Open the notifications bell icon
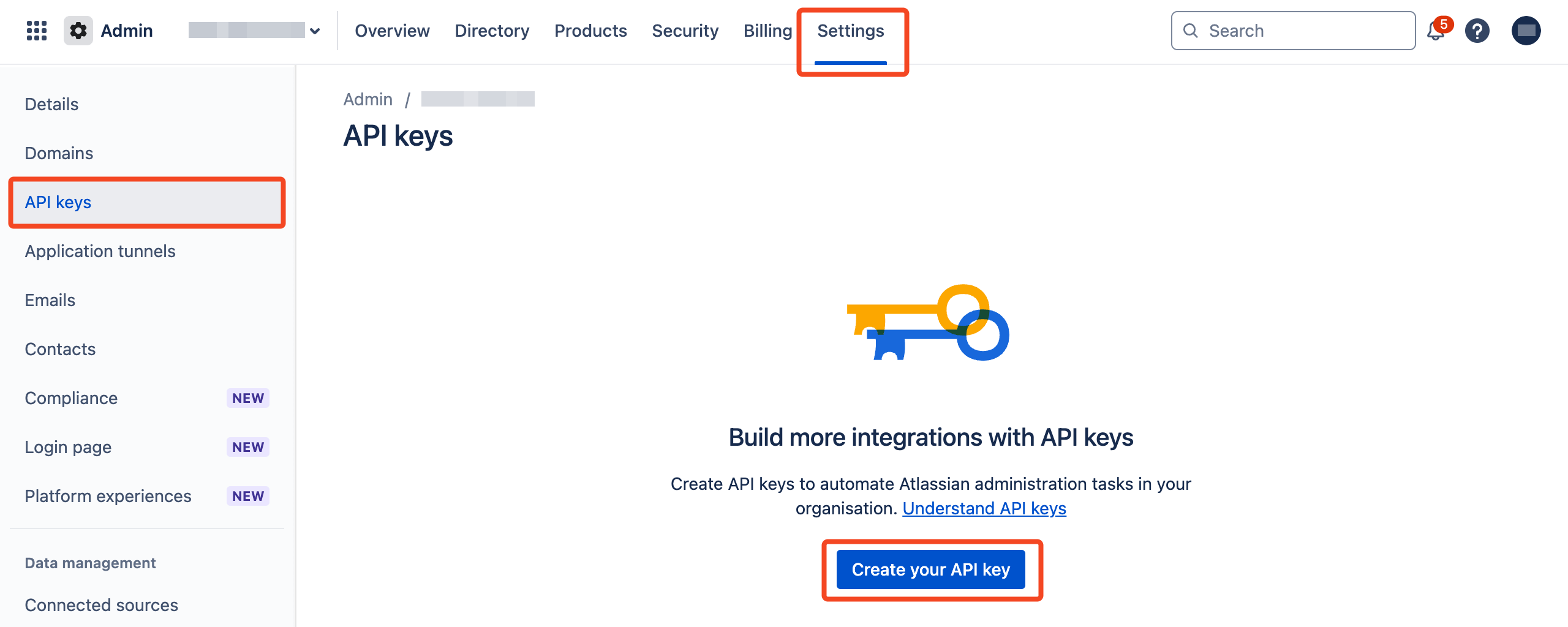1568x627 pixels. tap(1436, 31)
